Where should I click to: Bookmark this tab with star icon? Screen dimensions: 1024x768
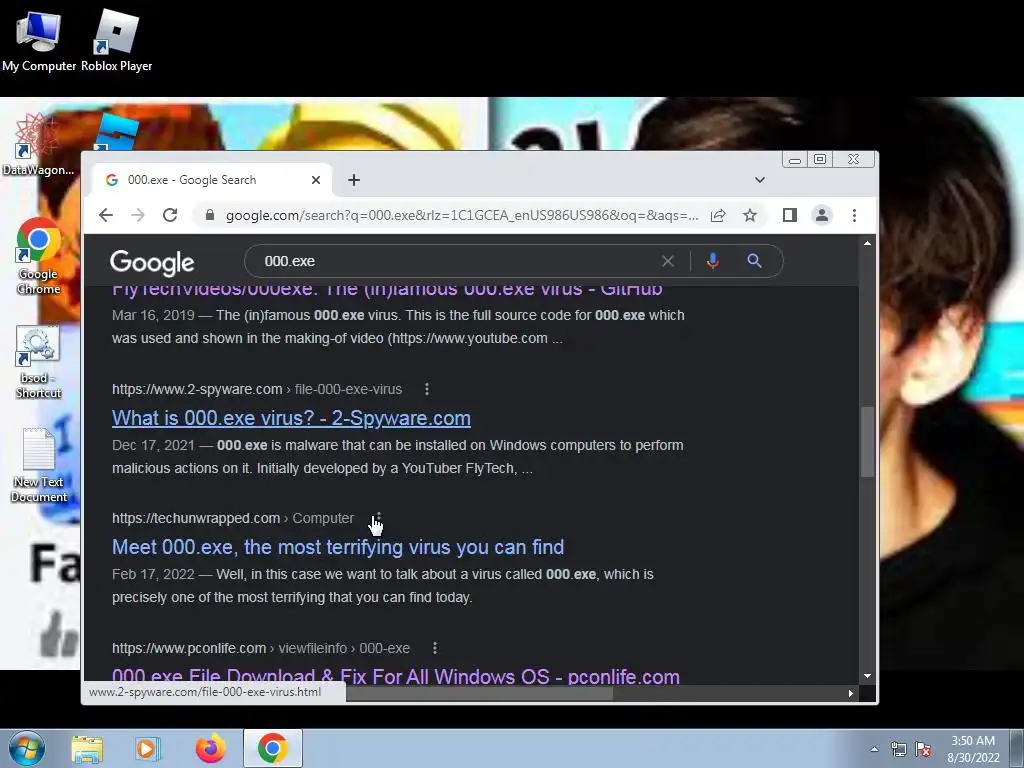[750, 216]
